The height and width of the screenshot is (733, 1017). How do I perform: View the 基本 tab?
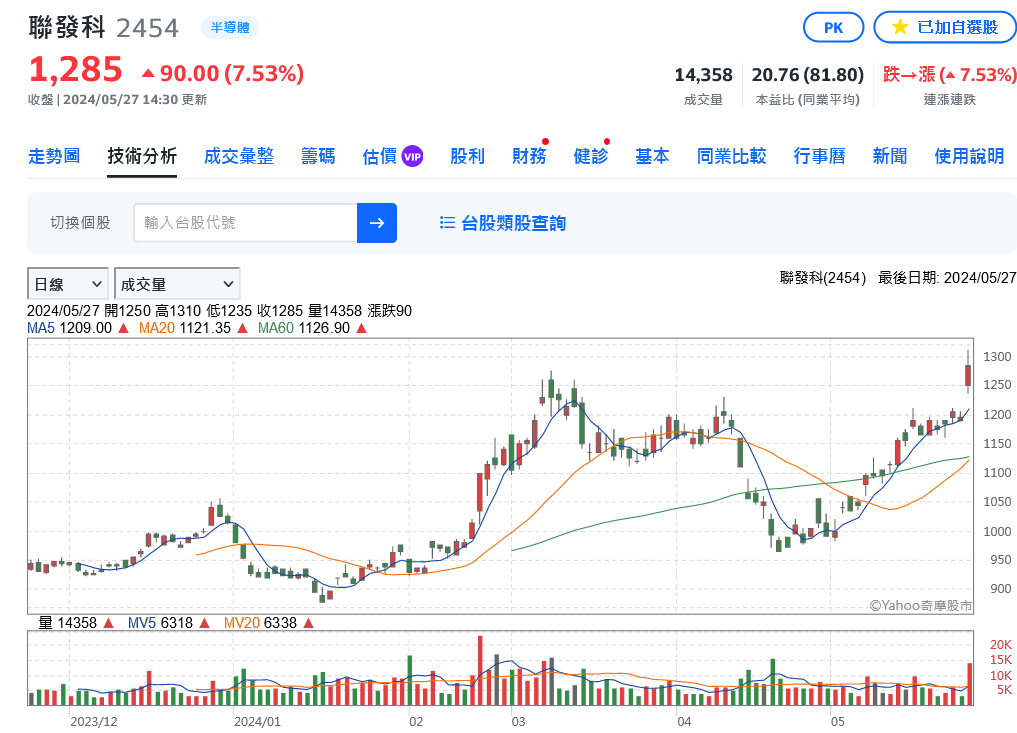(x=652, y=156)
